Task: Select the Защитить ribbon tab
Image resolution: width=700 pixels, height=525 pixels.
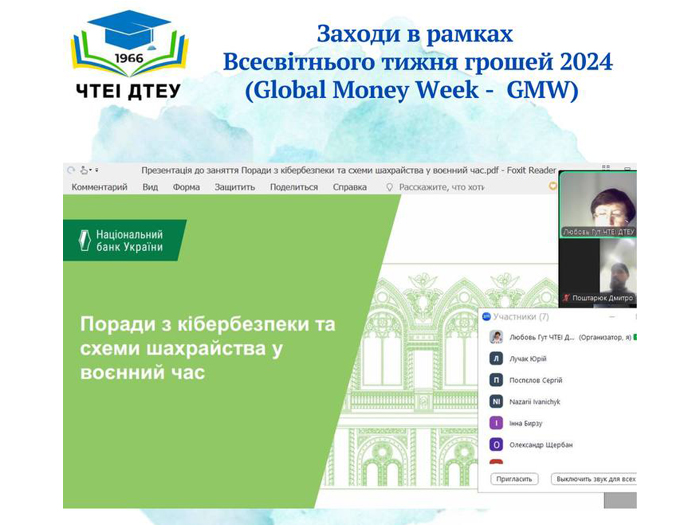Action: tap(235, 187)
